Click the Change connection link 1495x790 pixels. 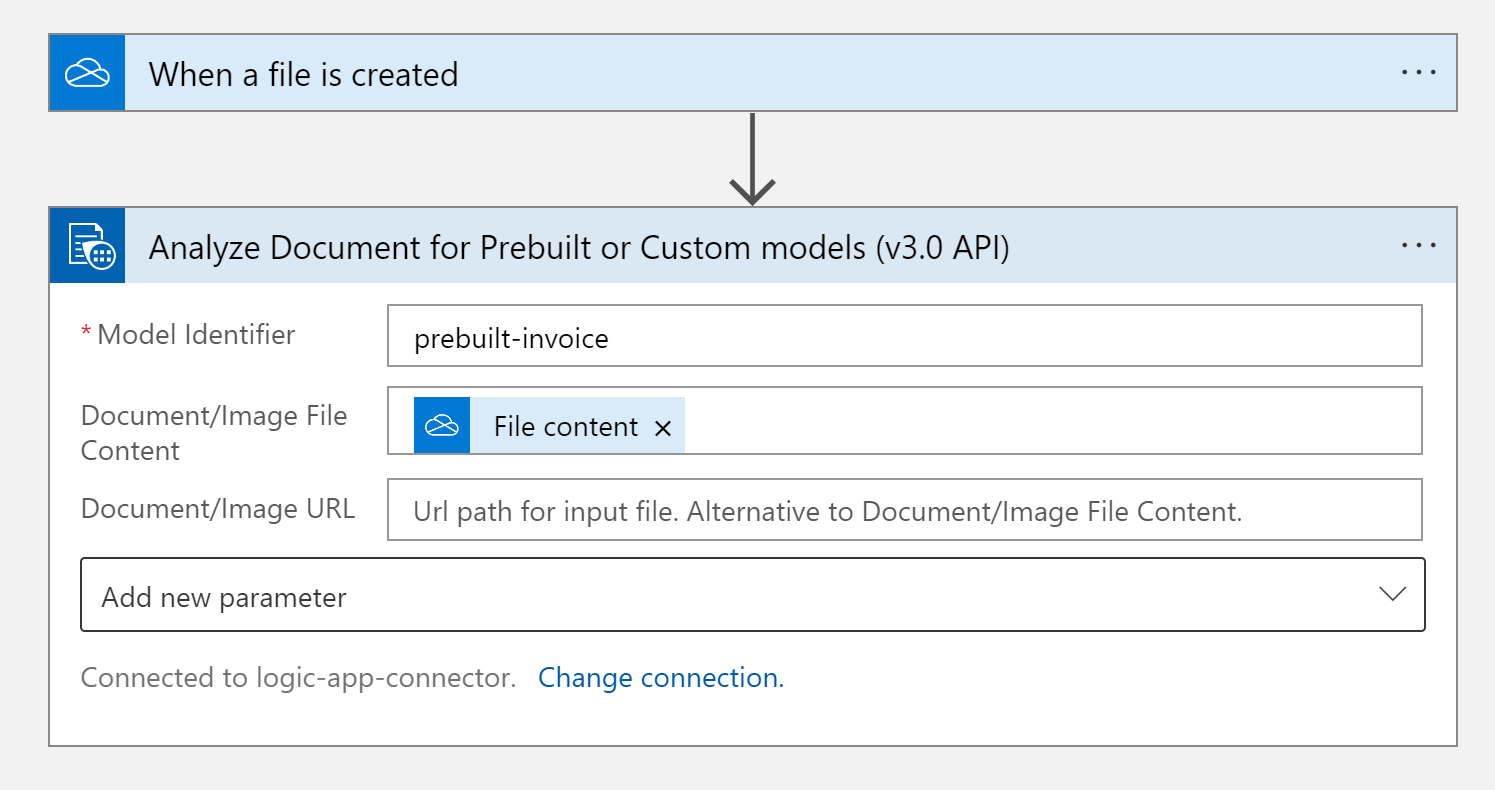point(660,678)
